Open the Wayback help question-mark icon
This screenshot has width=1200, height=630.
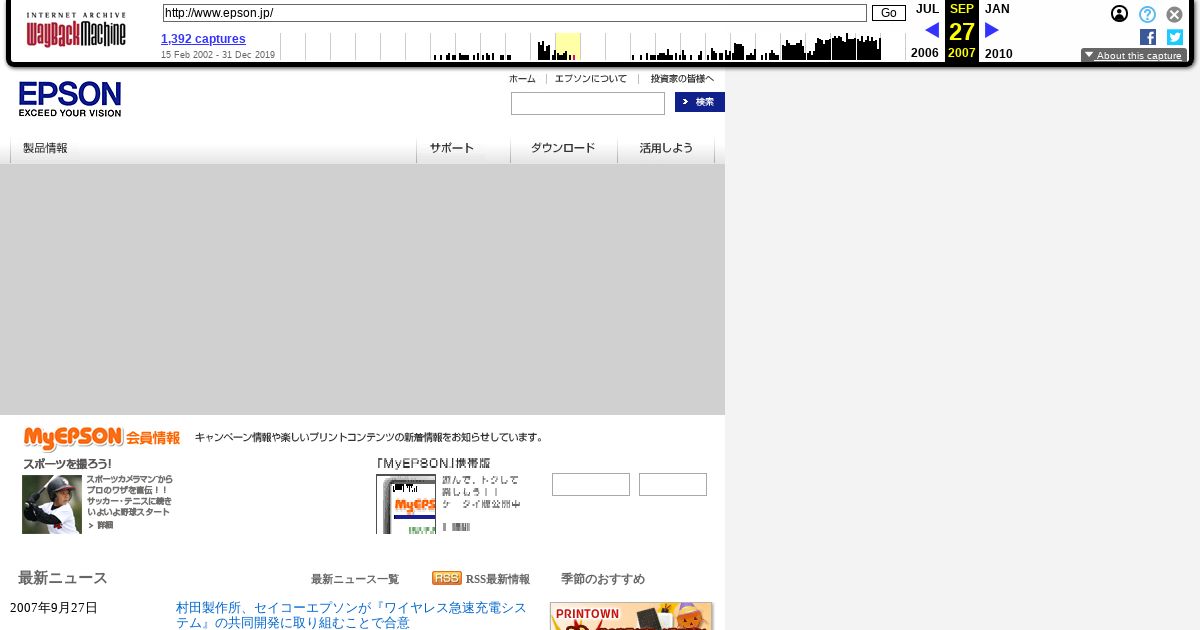pyautogui.click(x=1147, y=14)
